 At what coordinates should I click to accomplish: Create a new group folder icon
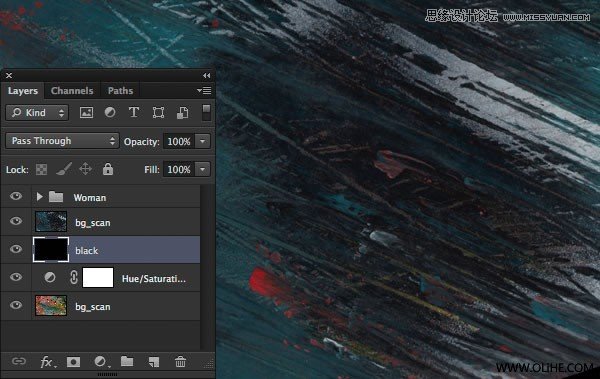click(x=127, y=361)
